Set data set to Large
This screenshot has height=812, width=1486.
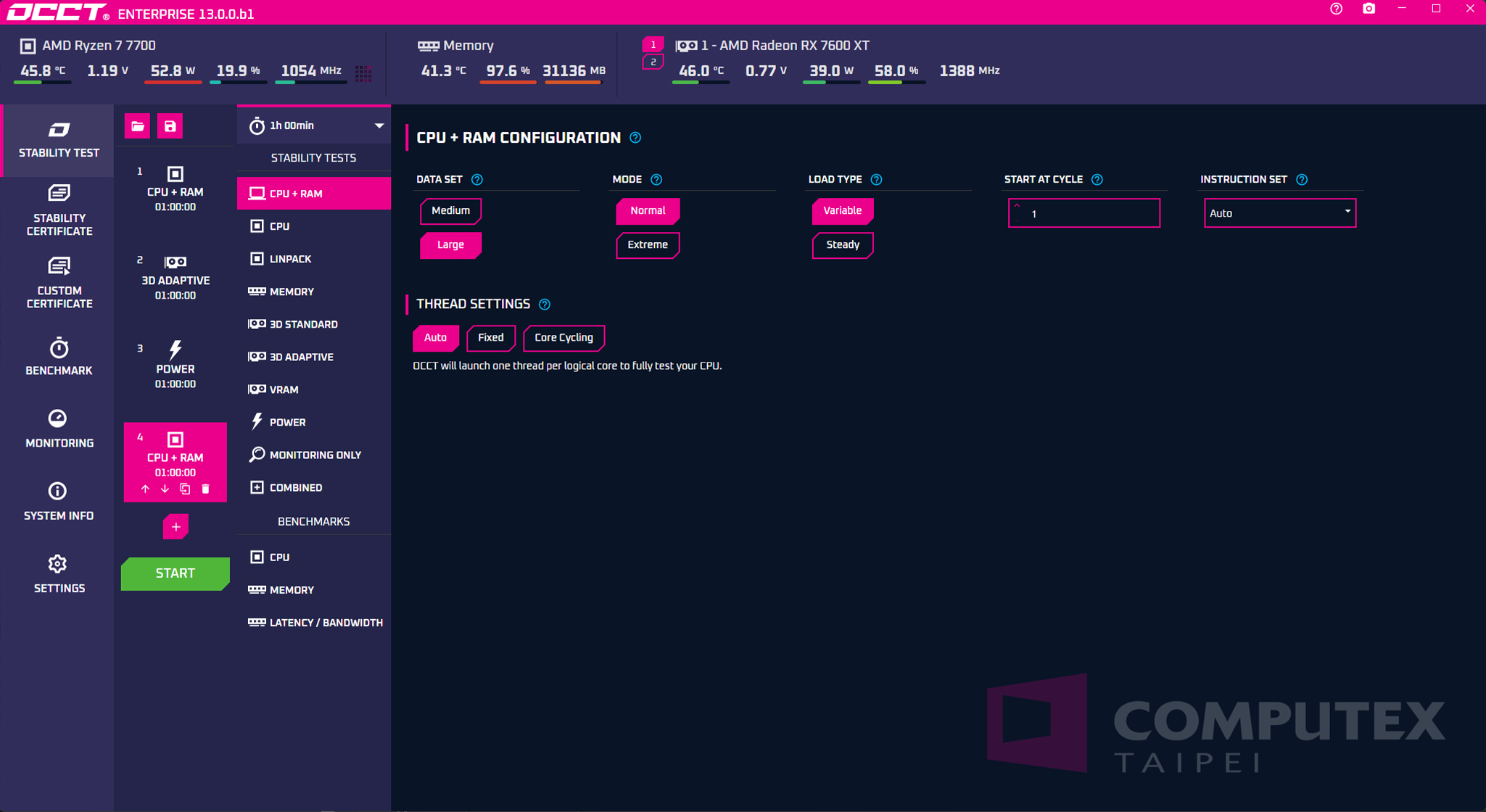(450, 245)
